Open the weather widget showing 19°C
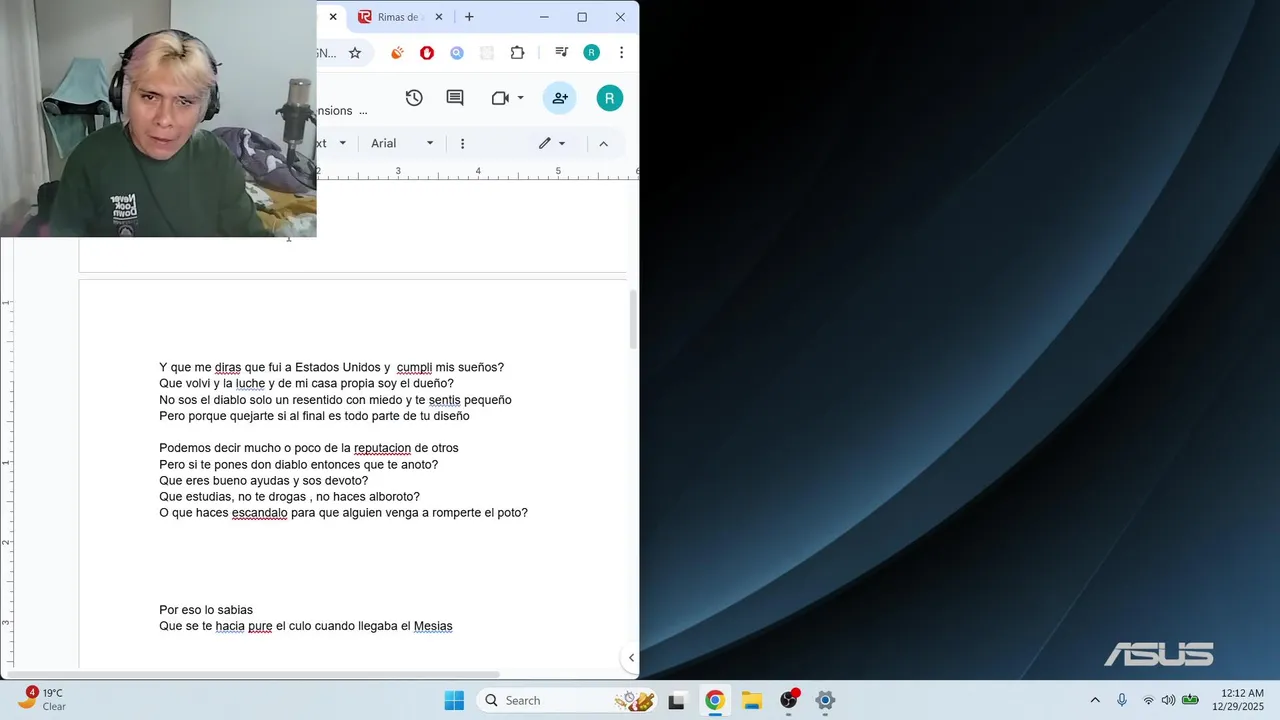The width and height of the screenshot is (1280, 720). tap(42, 700)
